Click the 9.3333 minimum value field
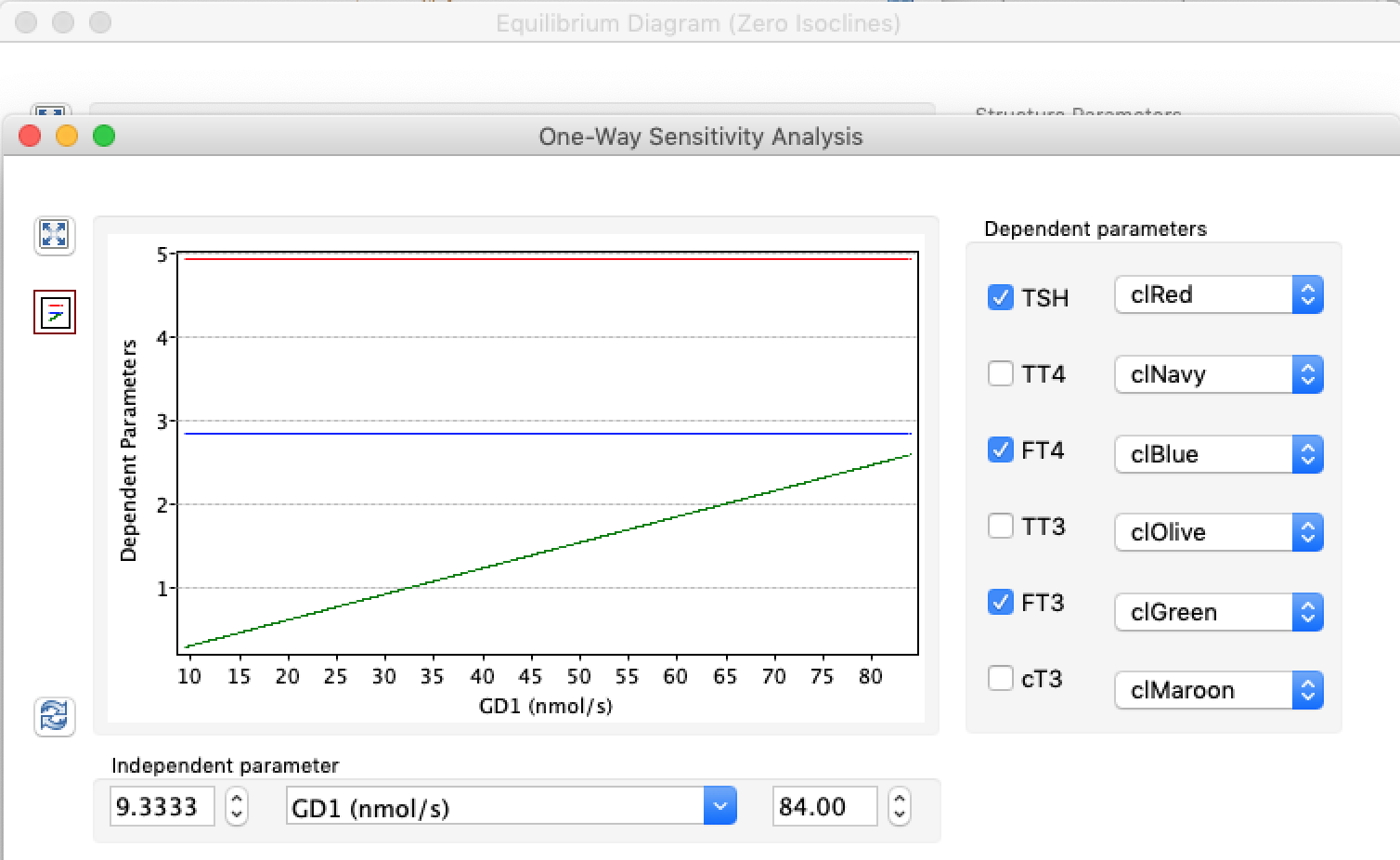Viewport: 1400px width, 860px height. 162,806
